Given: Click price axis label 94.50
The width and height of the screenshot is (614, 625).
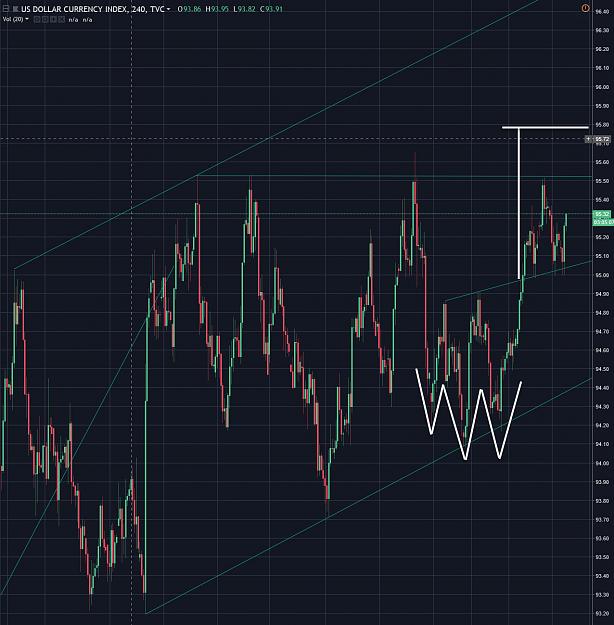Looking at the screenshot, I should [x=602, y=369].
